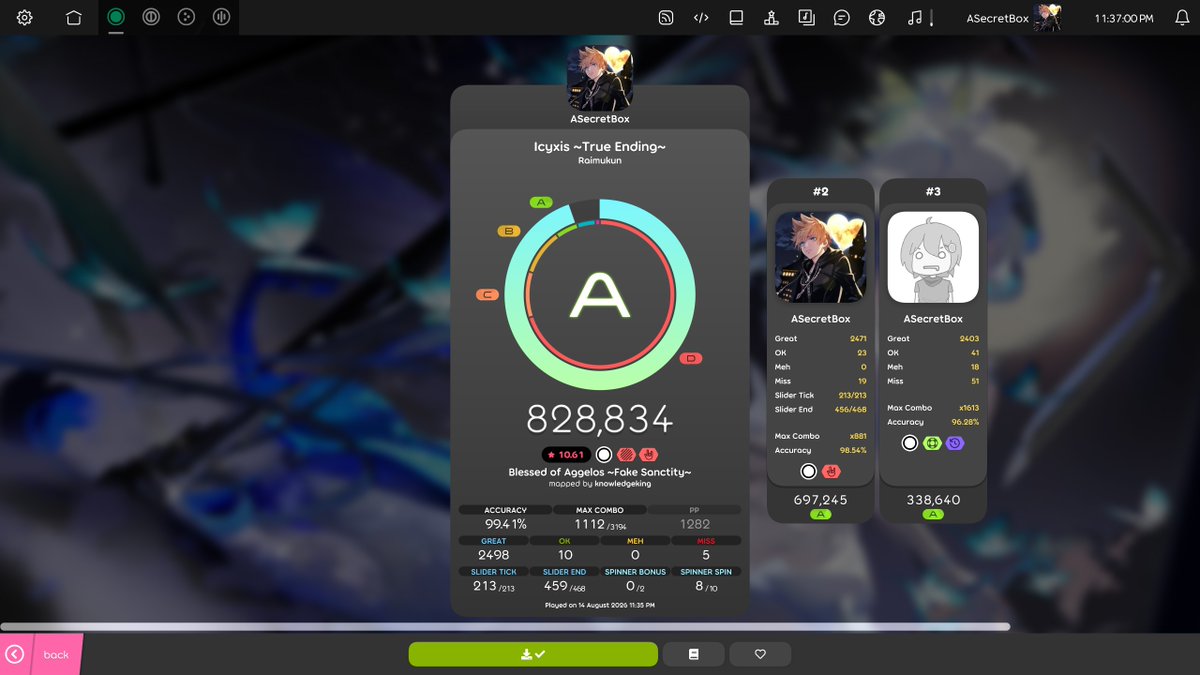The height and width of the screenshot is (675, 1200).
Task: Click the PP 1282 statistic
Action: click(695, 518)
